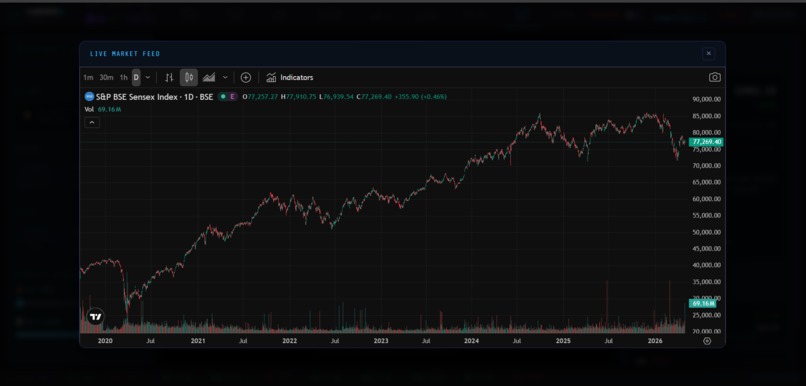Switch to 1h timeframe
Viewport: 806px width, 386px height.
123,78
